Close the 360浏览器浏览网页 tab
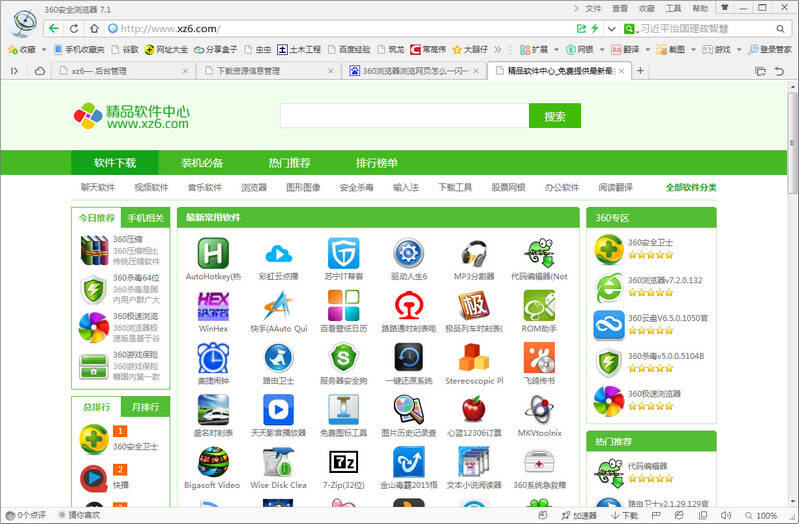799x524 pixels. coord(476,71)
